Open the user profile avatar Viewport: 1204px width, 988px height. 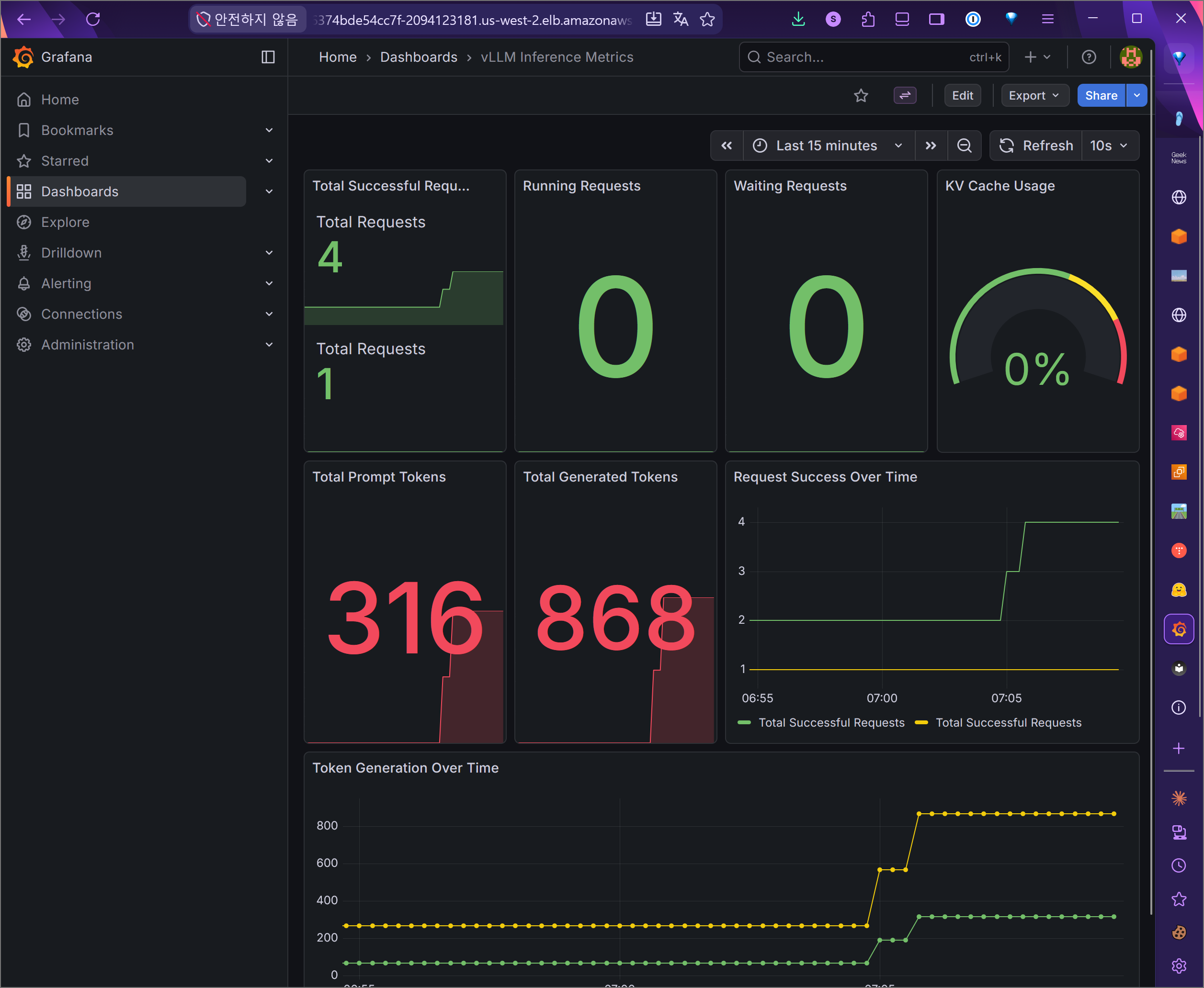1131,57
